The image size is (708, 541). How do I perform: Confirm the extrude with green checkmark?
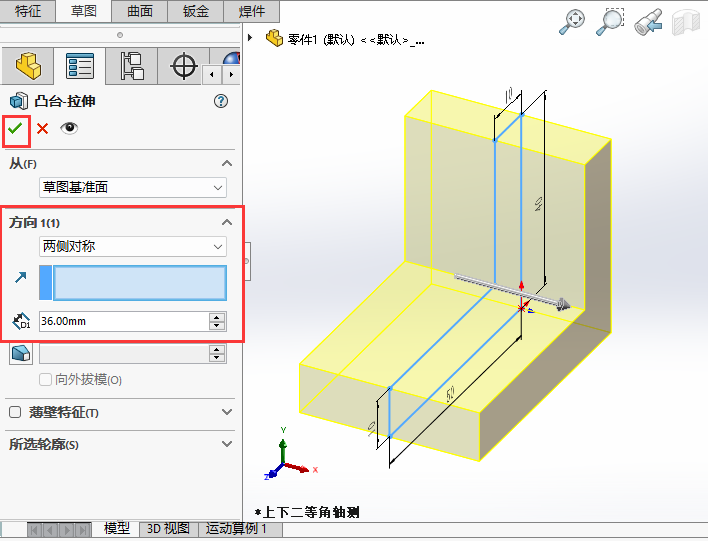[15, 129]
